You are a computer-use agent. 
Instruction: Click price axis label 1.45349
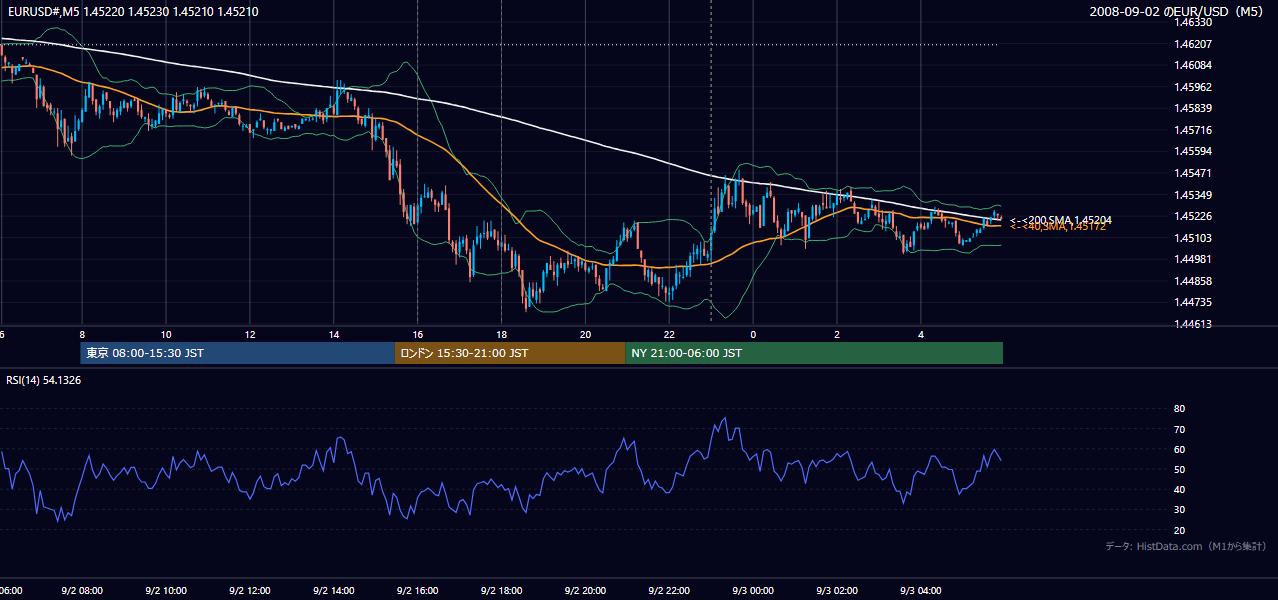[x=1193, y=195]
